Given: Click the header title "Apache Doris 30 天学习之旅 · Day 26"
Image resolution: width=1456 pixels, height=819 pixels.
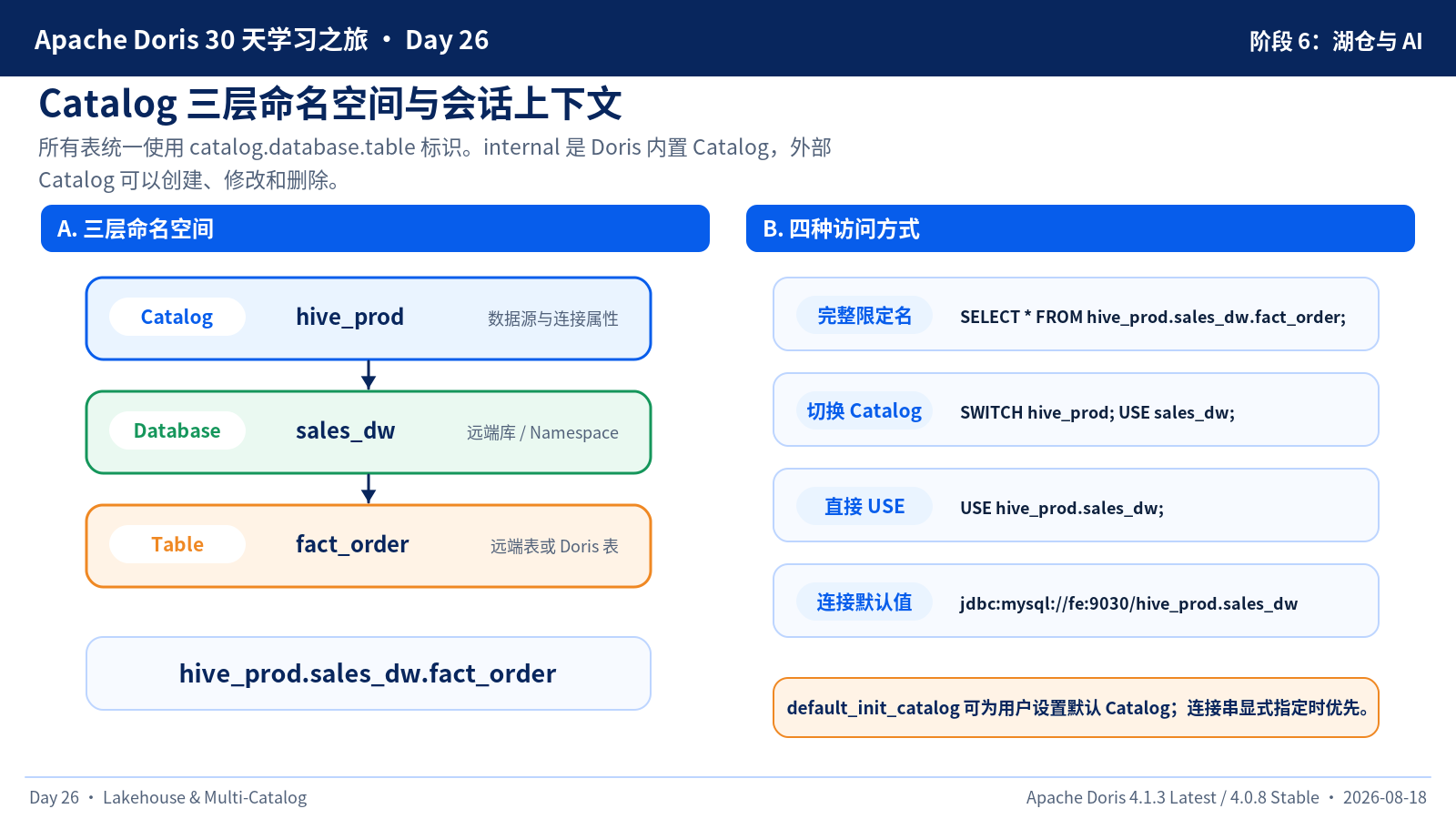Looking at the screenshot, I should click(x=261, y=40).
